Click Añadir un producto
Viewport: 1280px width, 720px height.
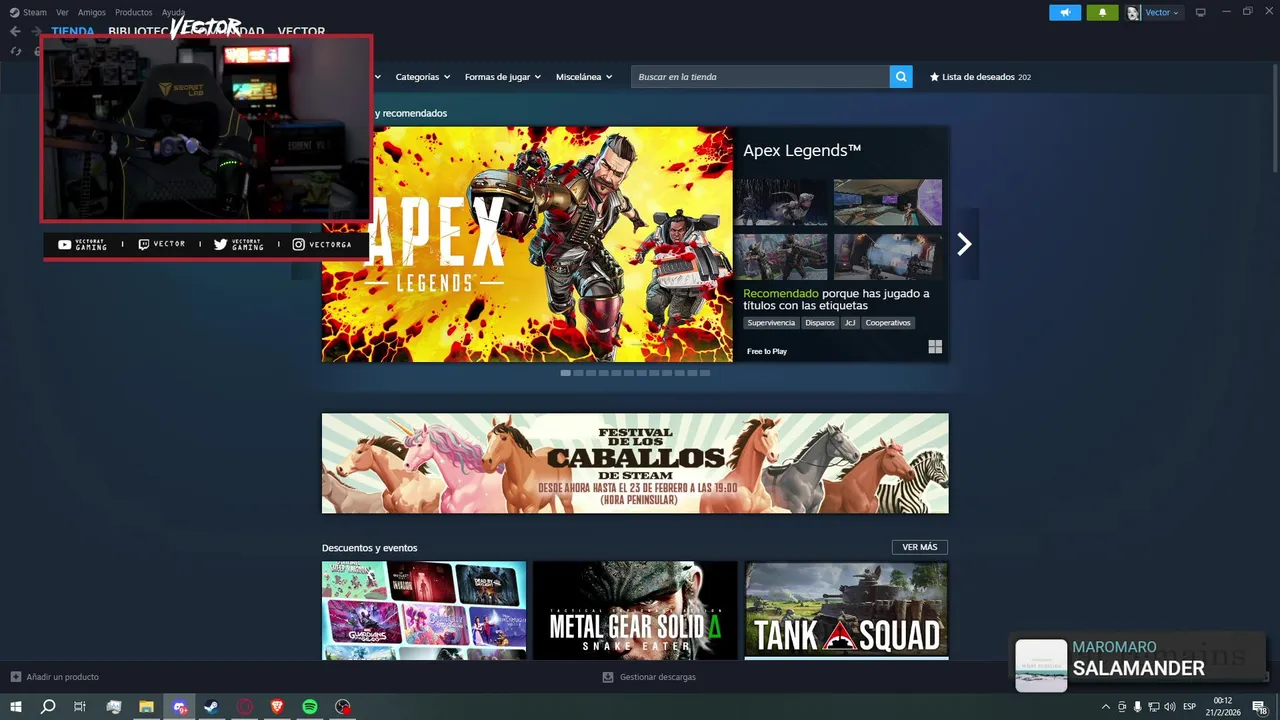[x=62, y=677]
